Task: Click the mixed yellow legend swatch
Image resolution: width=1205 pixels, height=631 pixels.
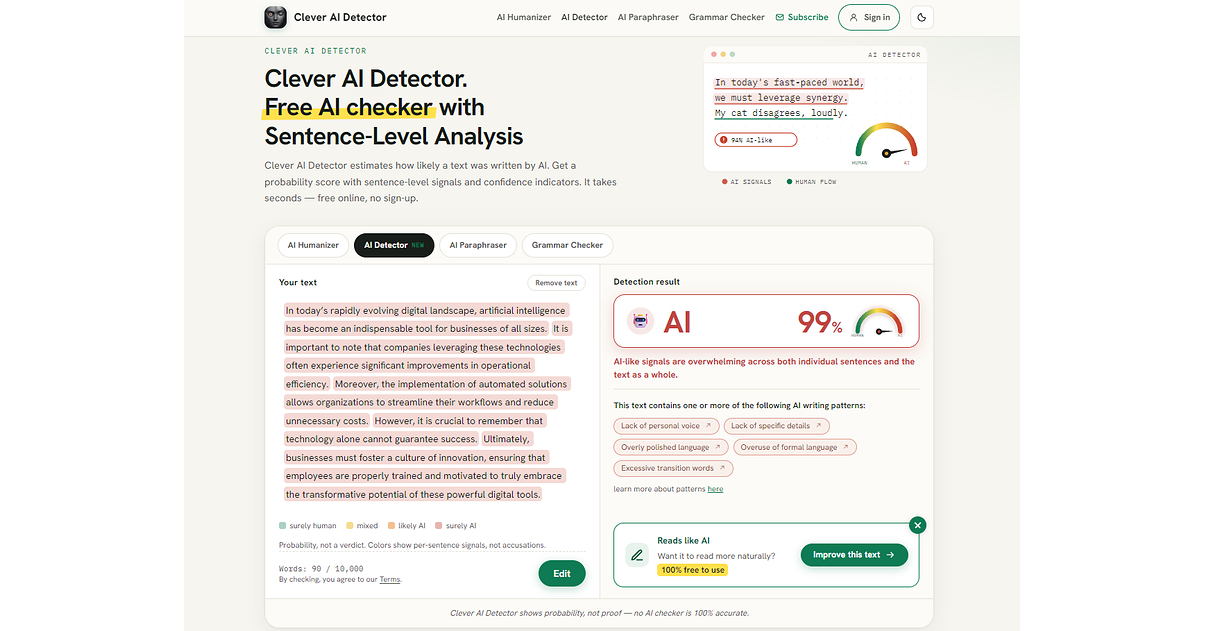Action: 350,525
